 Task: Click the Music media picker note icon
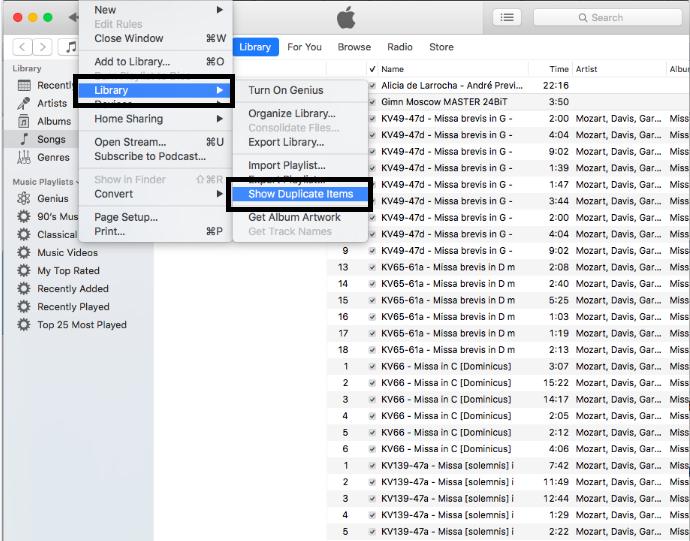[x=70, y=47]
